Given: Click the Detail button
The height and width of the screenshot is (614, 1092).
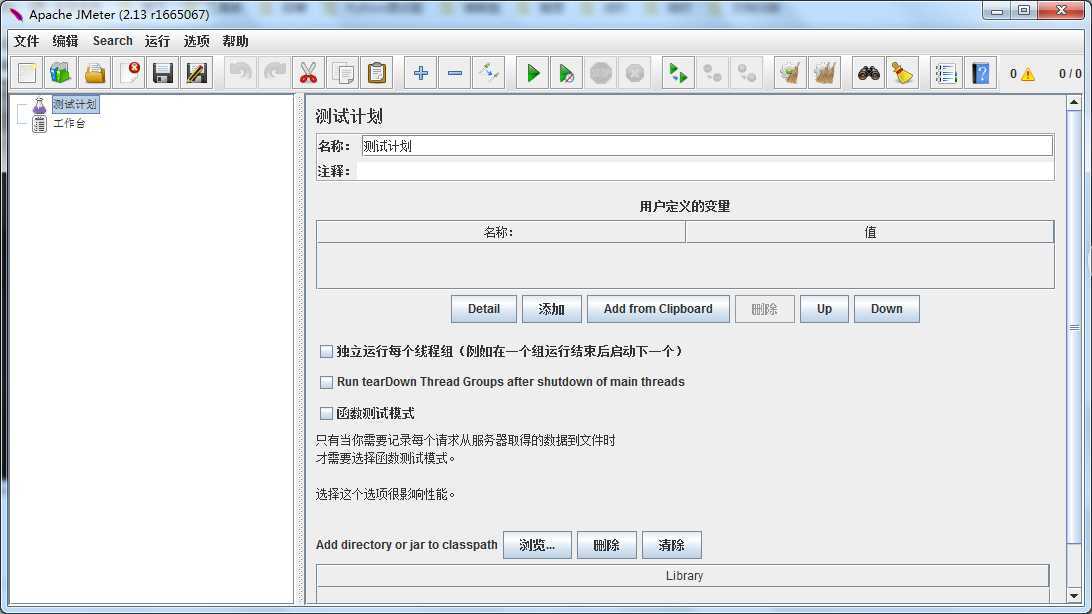Looking at the screenshot, I should [484, 309].
